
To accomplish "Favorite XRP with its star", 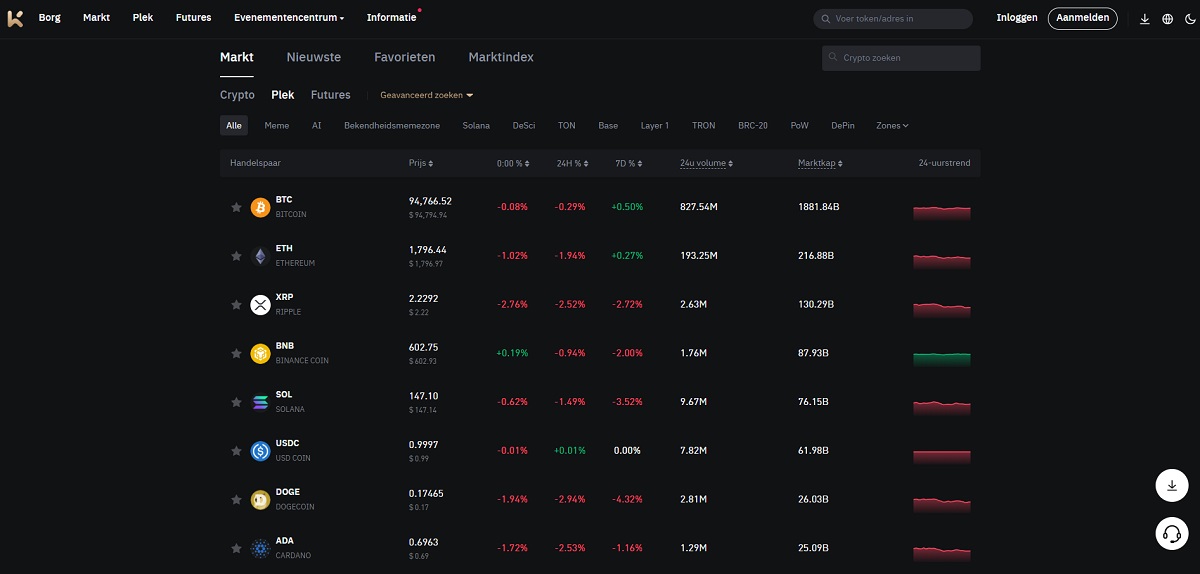I will pyautogui.click(x=236, y=305).
